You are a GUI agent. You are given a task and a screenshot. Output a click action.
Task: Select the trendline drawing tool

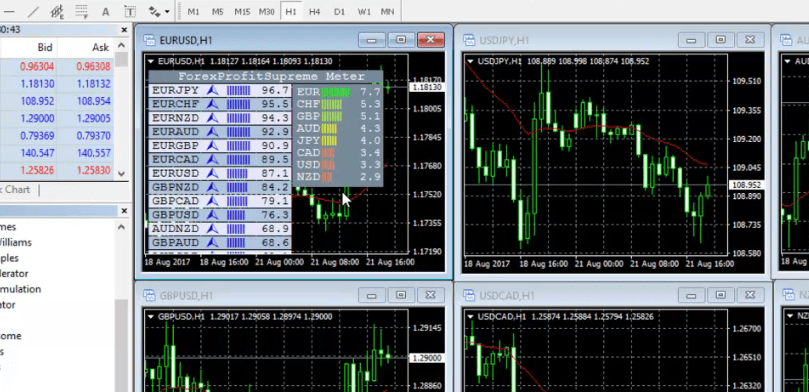(34, 11)
